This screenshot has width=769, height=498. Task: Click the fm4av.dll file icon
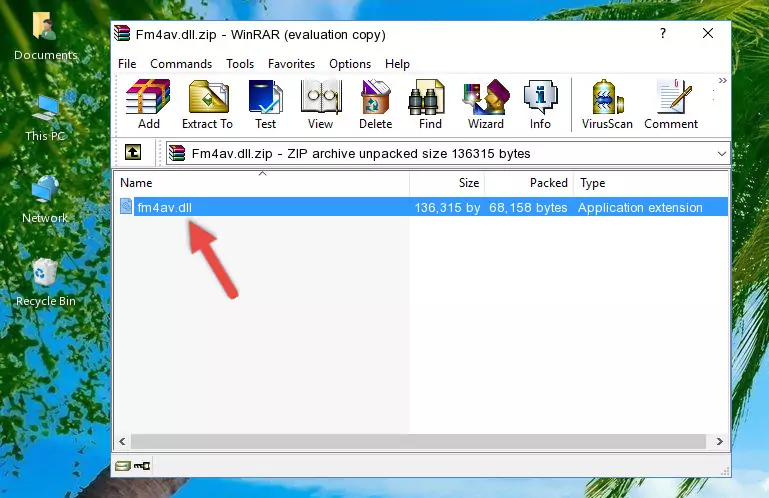(126, 207)
